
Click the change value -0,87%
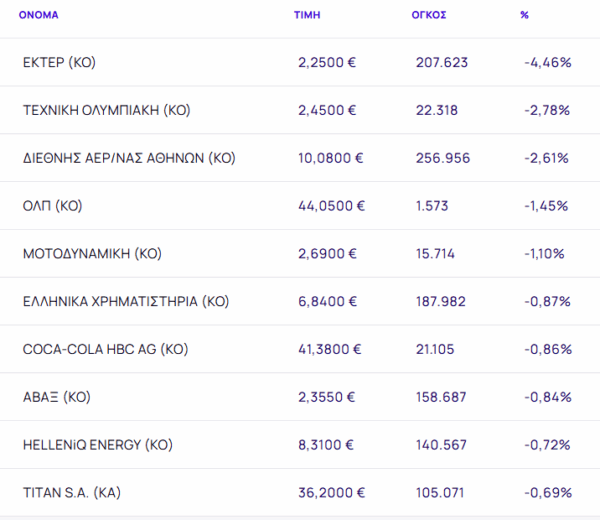tap(548, 302)
